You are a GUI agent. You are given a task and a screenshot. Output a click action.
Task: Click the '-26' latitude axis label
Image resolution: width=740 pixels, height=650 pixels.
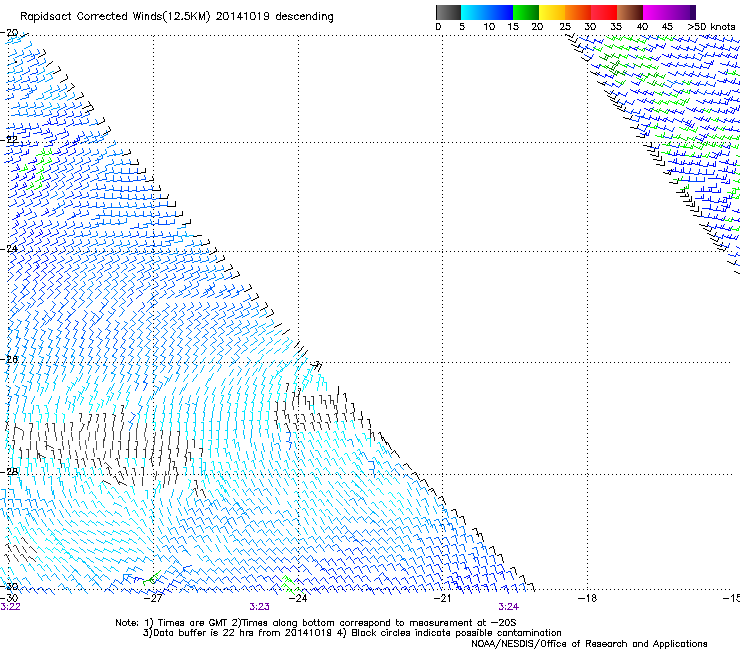(9, 360)
